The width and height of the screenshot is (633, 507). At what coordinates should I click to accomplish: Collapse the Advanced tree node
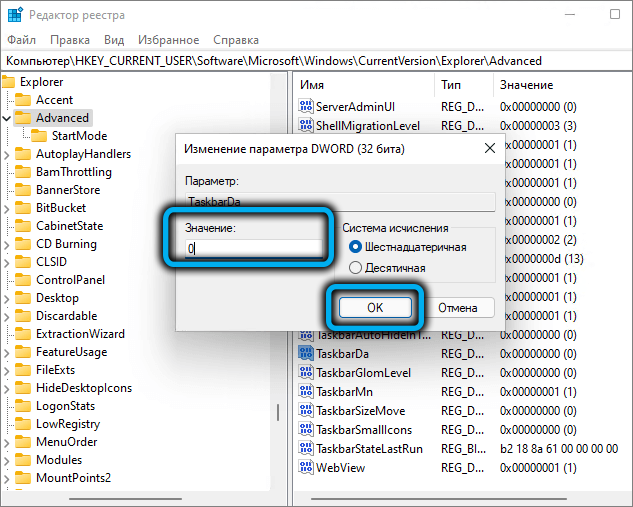8,118
